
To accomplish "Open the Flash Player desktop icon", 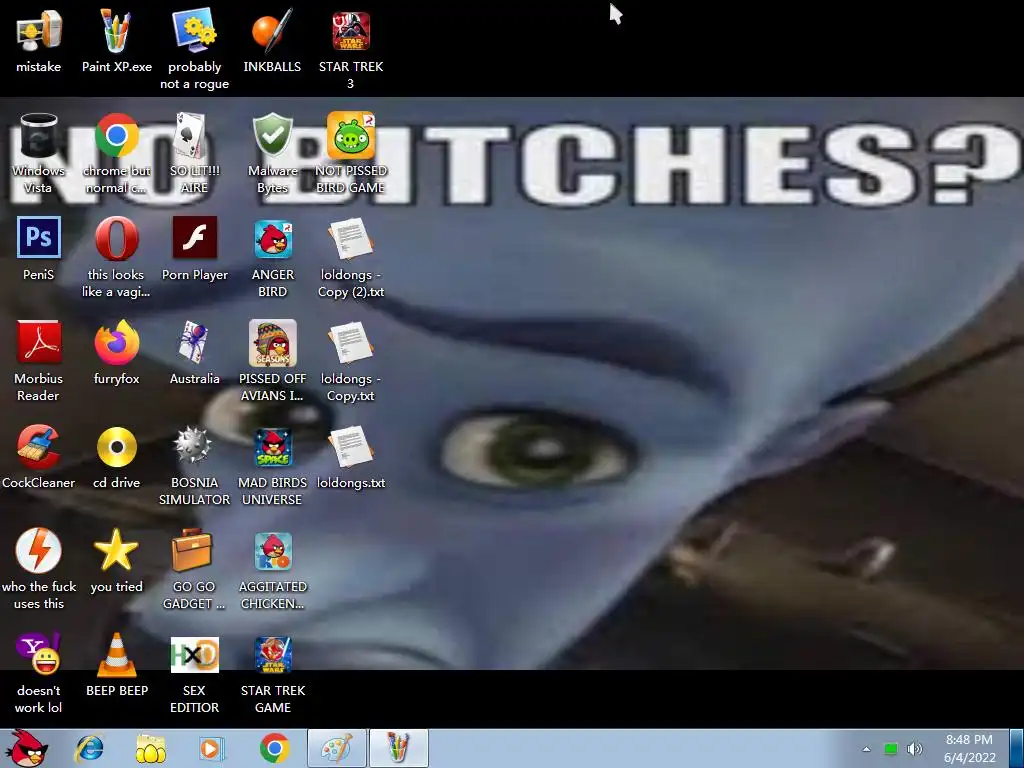I will (x=194, y=238).
